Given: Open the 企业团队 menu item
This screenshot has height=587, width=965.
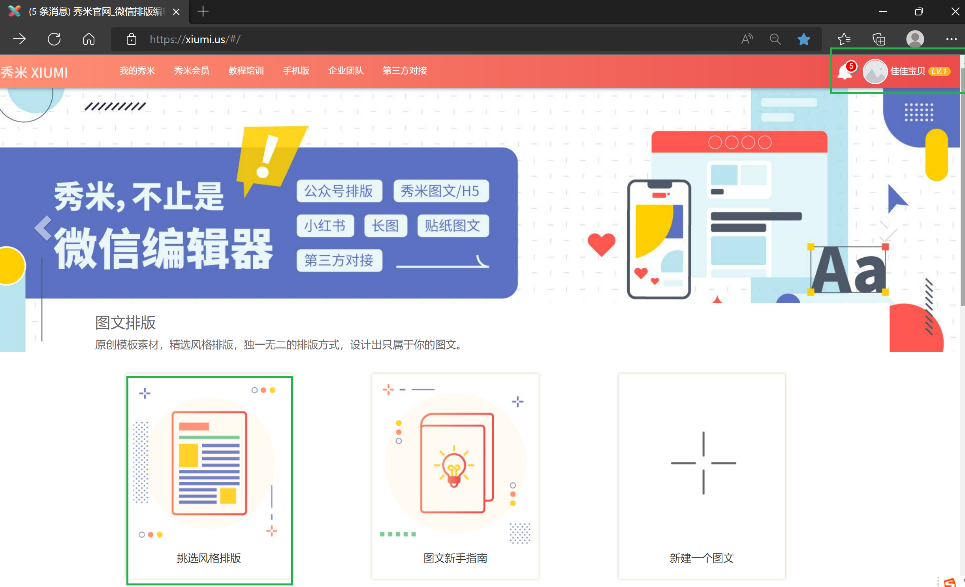Looking at the screenshot, I should point(344,71).
